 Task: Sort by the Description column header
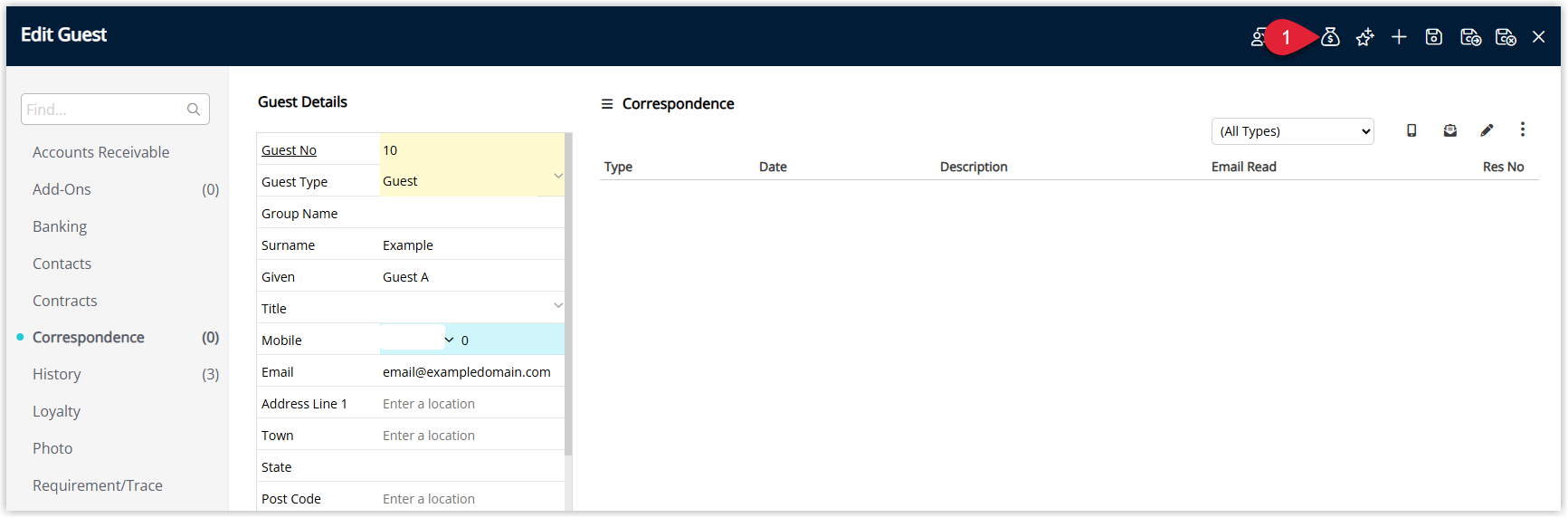point(974,167)
